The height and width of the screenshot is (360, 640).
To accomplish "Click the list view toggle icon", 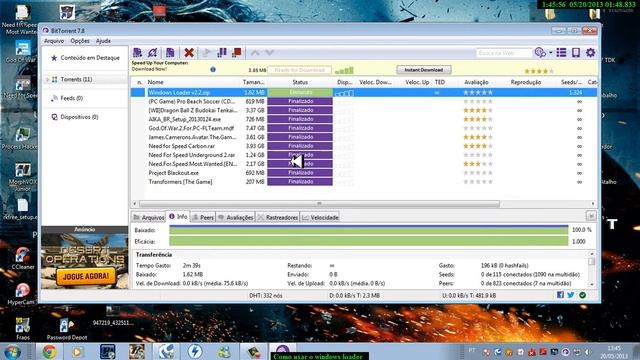I will tap(562, 53).
